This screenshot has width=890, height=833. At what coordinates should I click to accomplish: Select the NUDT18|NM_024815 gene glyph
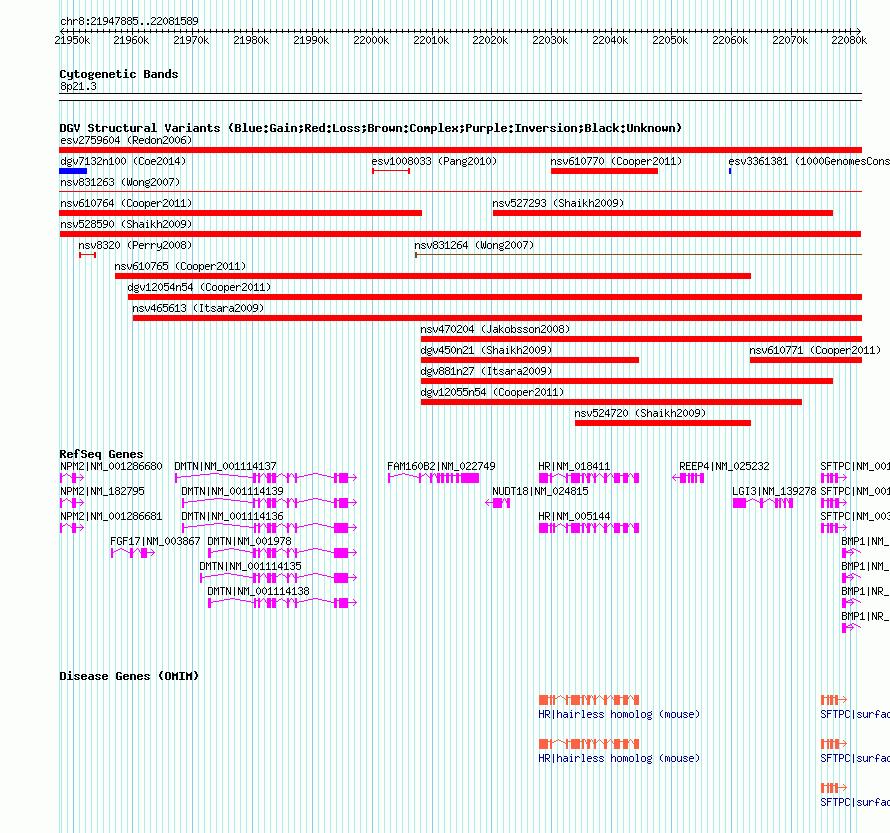pyautogui.click(x=498, y=503)
